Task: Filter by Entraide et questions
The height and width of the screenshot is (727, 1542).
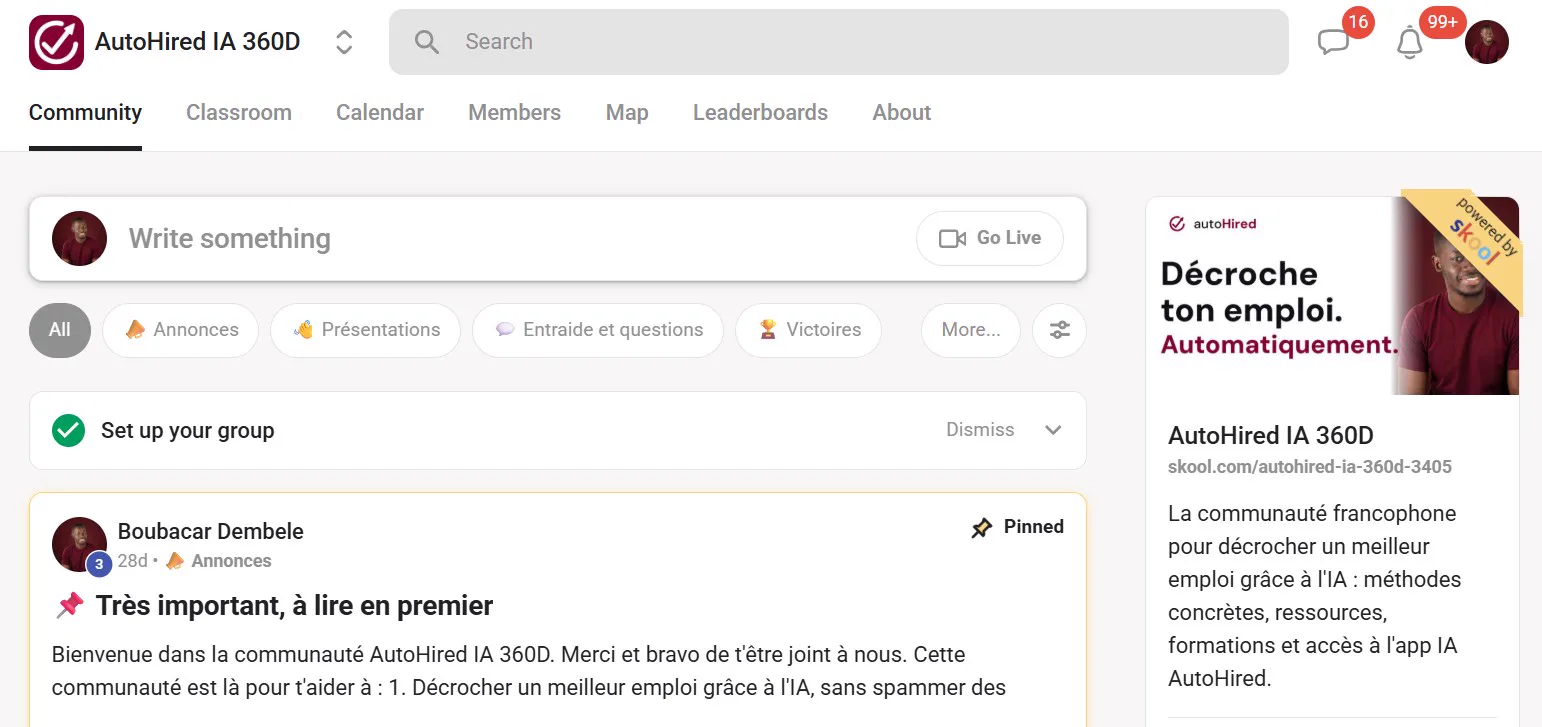Action: coord(598,330)
